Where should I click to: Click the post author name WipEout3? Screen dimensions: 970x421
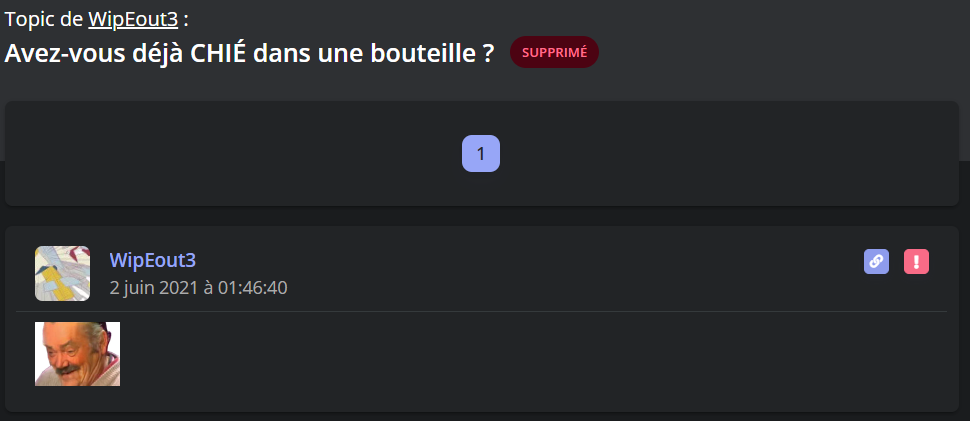point(152,260)
